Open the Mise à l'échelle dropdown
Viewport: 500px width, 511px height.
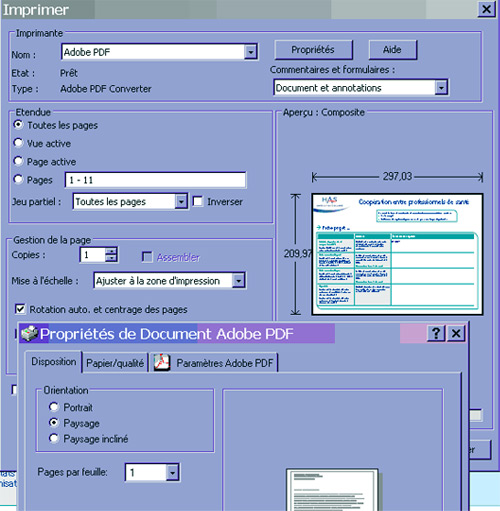click(x=239, y=281)
